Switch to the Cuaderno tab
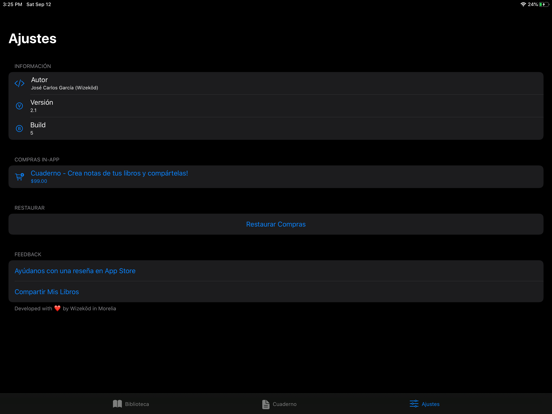552x414 pixels. 279,404
